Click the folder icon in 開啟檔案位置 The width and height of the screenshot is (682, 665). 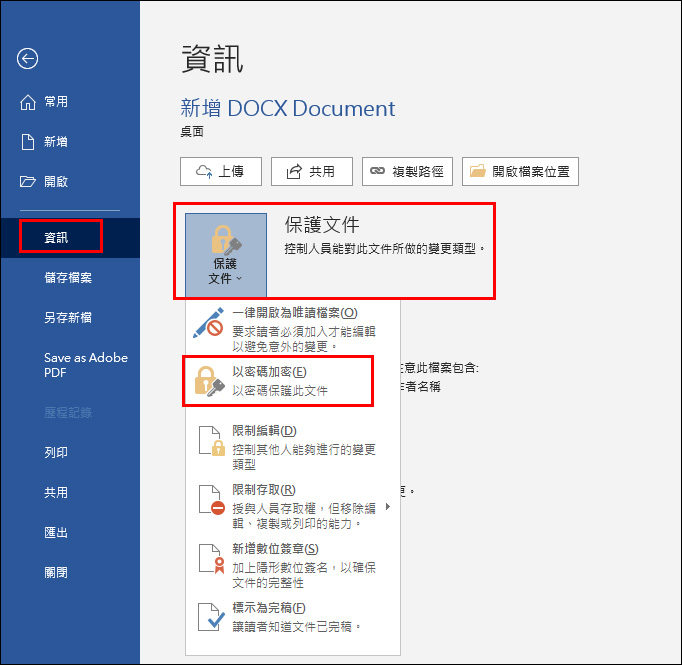point(478,171)
